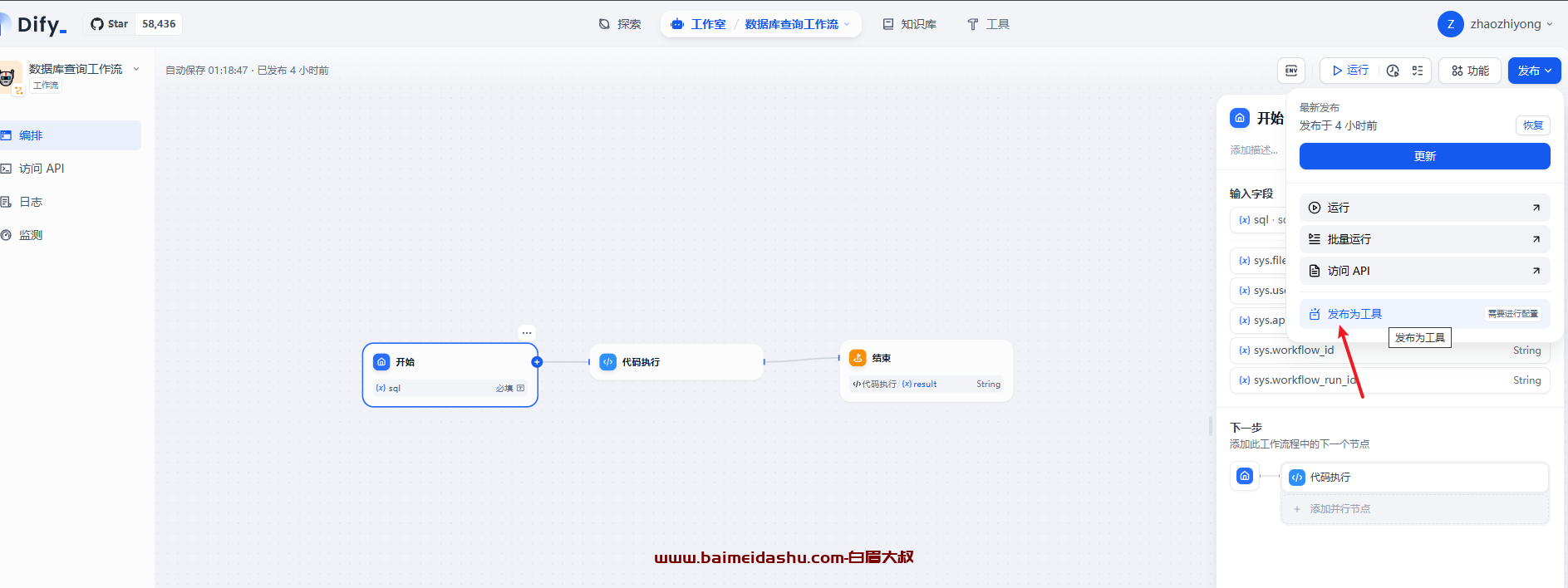The image size is (1568, 588).
Task: Click the code node icon on canvas
Action: (608, 362)
